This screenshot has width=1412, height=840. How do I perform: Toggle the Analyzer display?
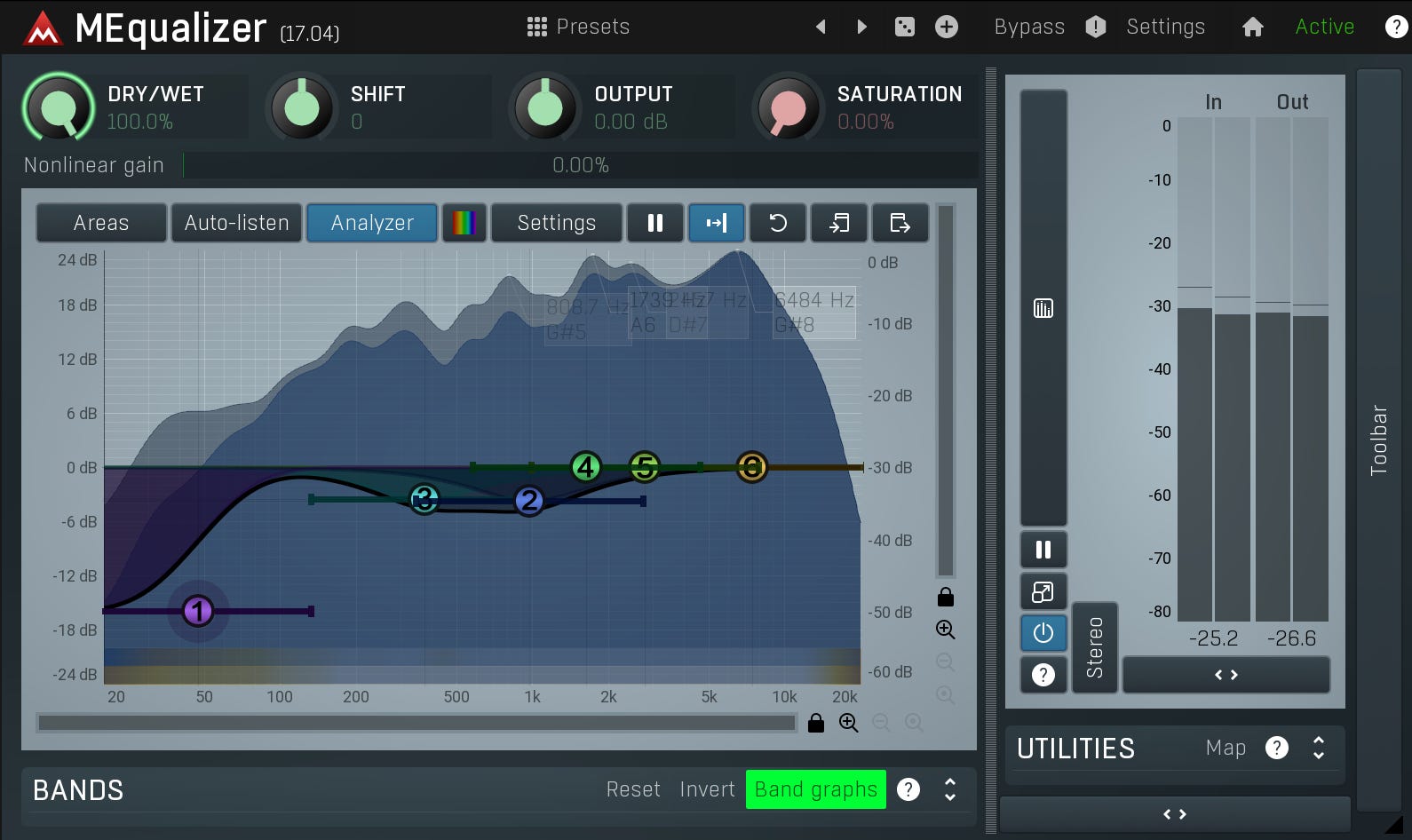tap(372, 223)
